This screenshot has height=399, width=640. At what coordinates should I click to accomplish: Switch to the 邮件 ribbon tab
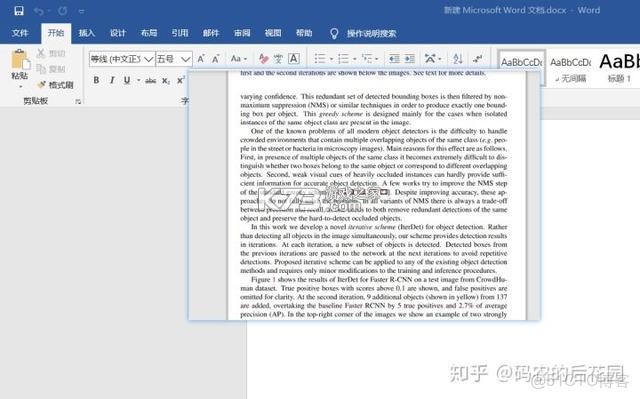pyautogui.click(x=211, y=33)
